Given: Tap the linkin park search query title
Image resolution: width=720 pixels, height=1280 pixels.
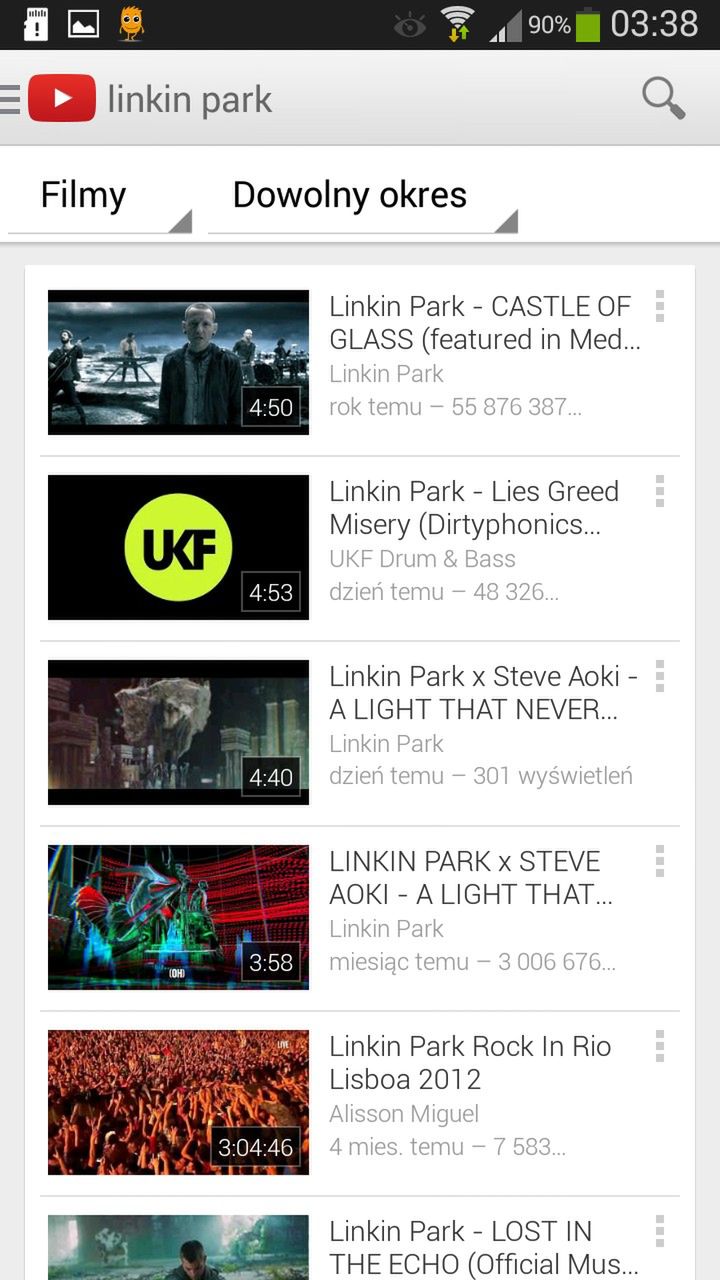Looking at the screenshot, I should pyautogui.click(x=190, y=99).
